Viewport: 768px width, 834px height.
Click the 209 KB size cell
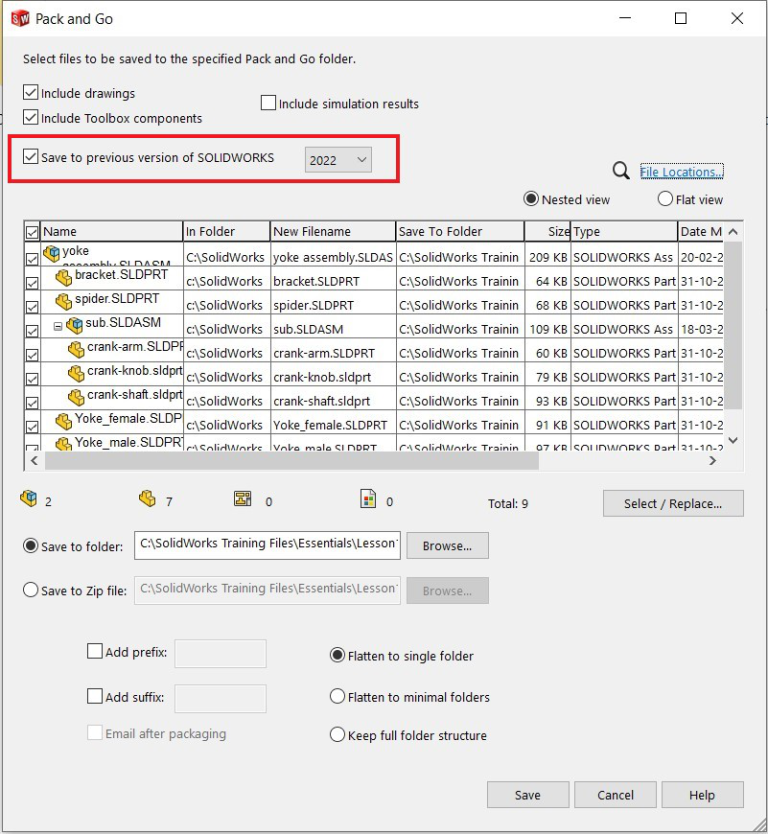pyautogui.click(x=548, y=257)
